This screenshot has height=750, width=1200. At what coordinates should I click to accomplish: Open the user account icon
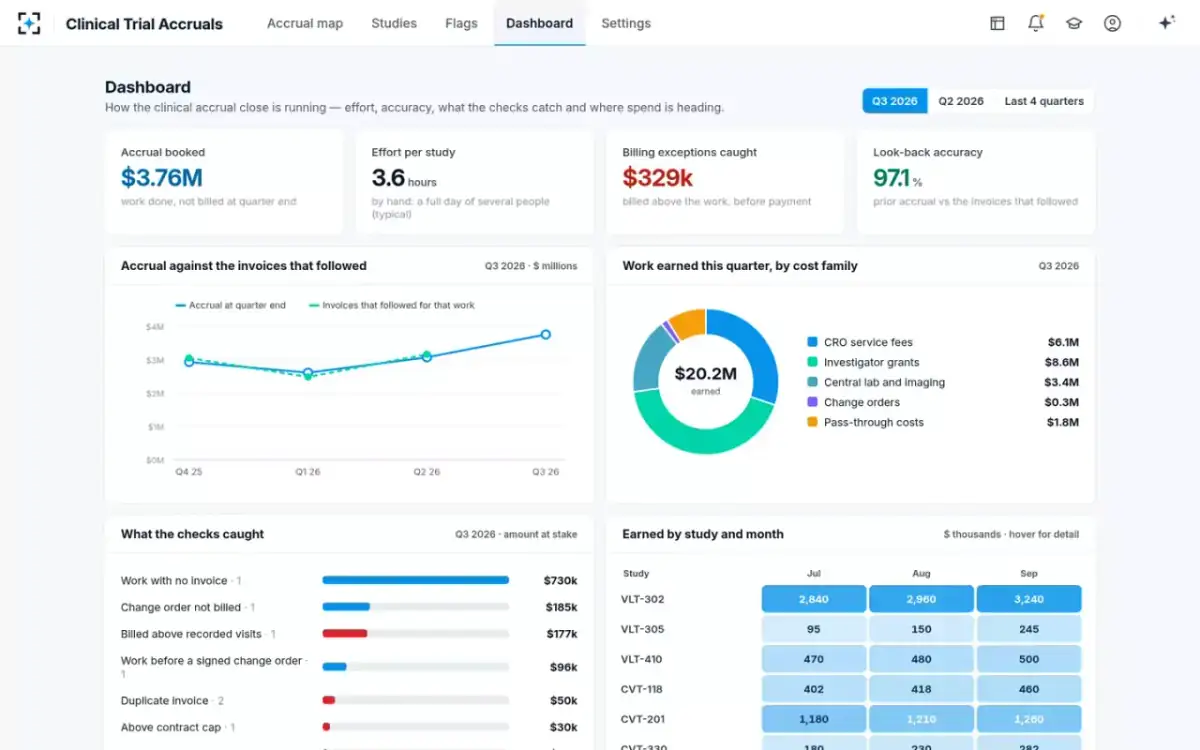(1112, 23)
